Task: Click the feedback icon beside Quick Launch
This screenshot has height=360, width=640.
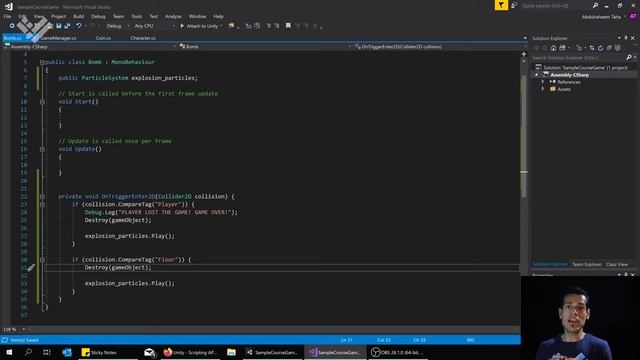Action: pos(514,5)
